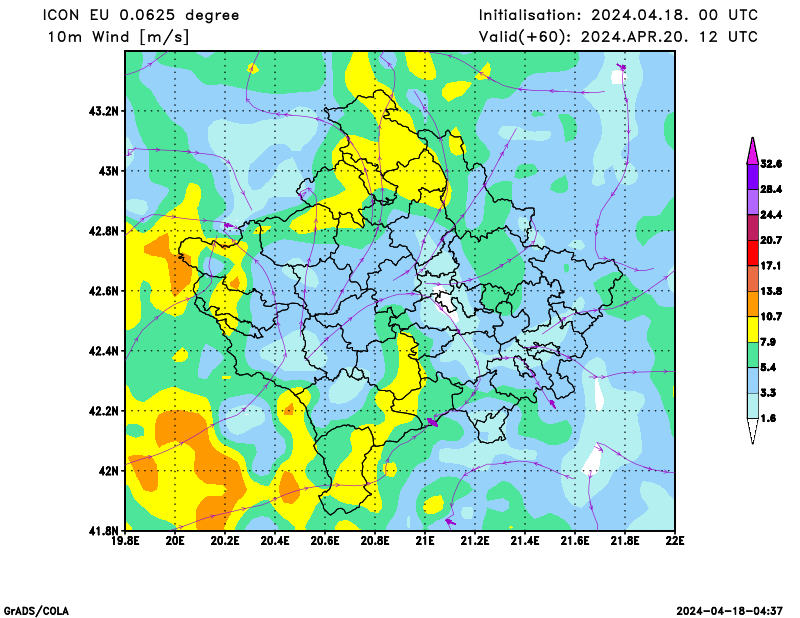The image size is (800, 618).
Task: Click the 42.2N latitude axis label
Action: click(x=104, y=411)
